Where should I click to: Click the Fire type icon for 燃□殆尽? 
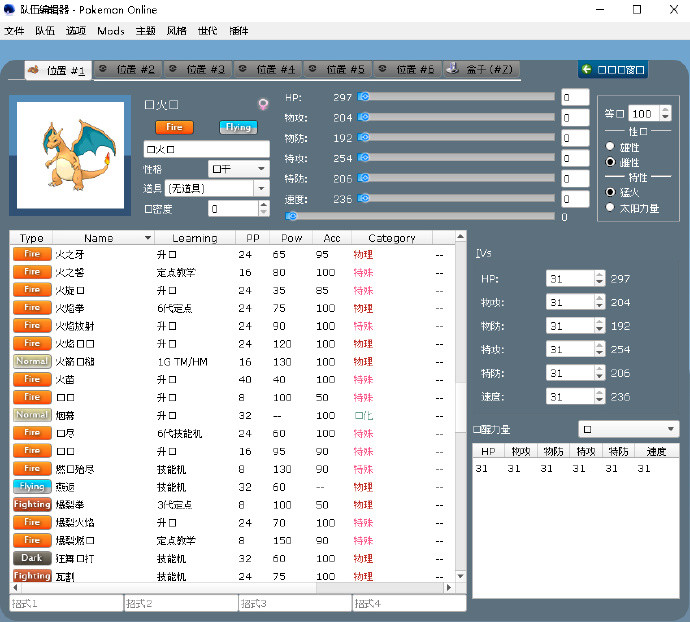coord(32,469)
